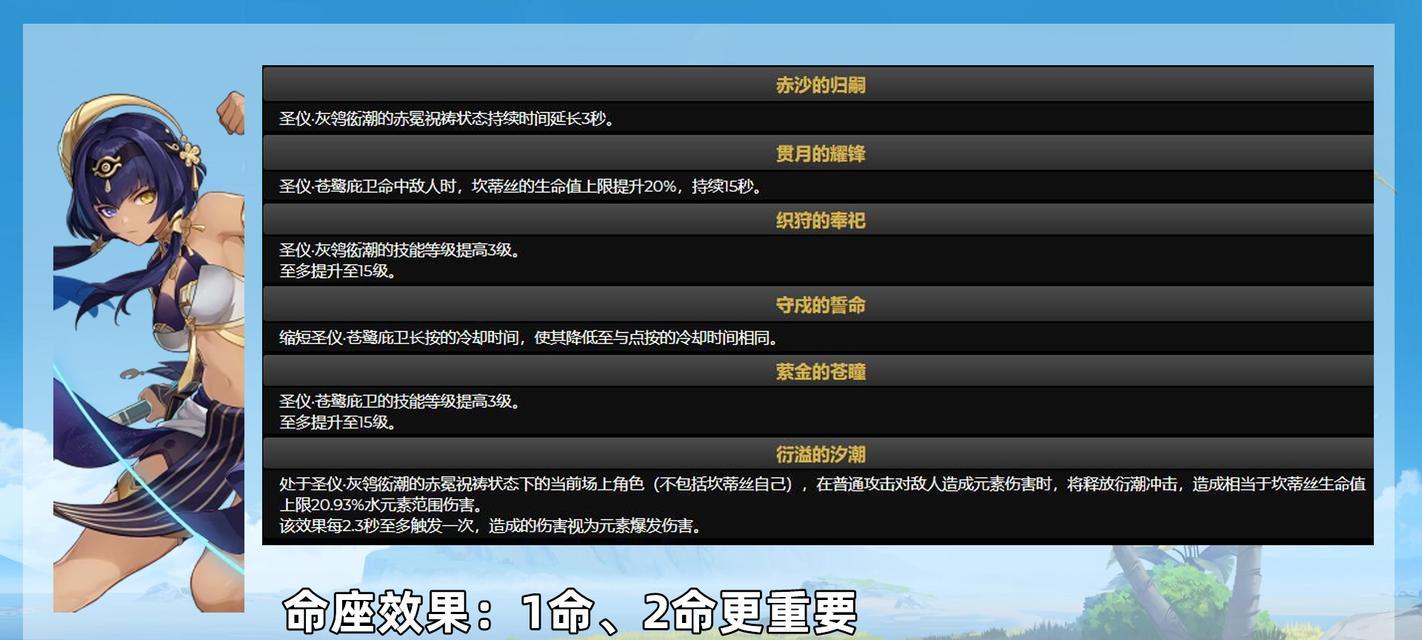Image resolution: width=1422 pixels, height=640 pixels.
Task: Click the golden flower hair ornament
Action: click(184, 153)
